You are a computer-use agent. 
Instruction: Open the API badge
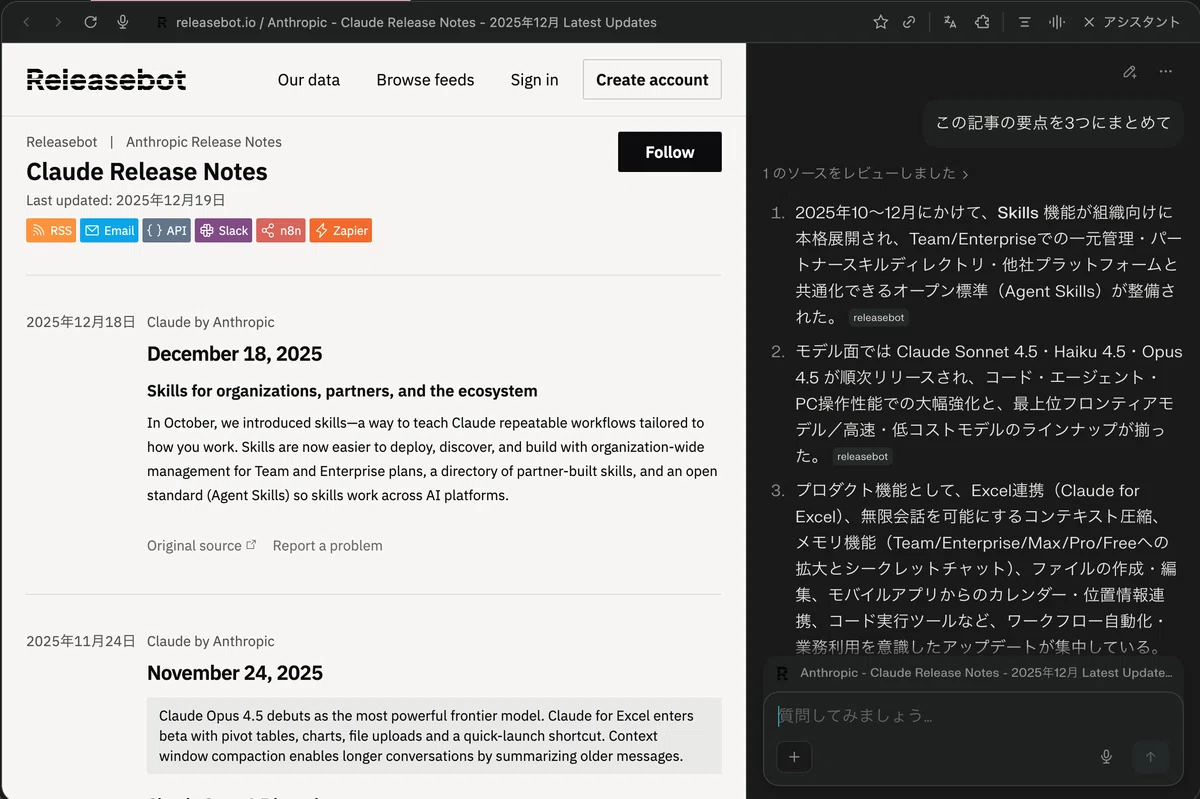[x=166, y=230]
